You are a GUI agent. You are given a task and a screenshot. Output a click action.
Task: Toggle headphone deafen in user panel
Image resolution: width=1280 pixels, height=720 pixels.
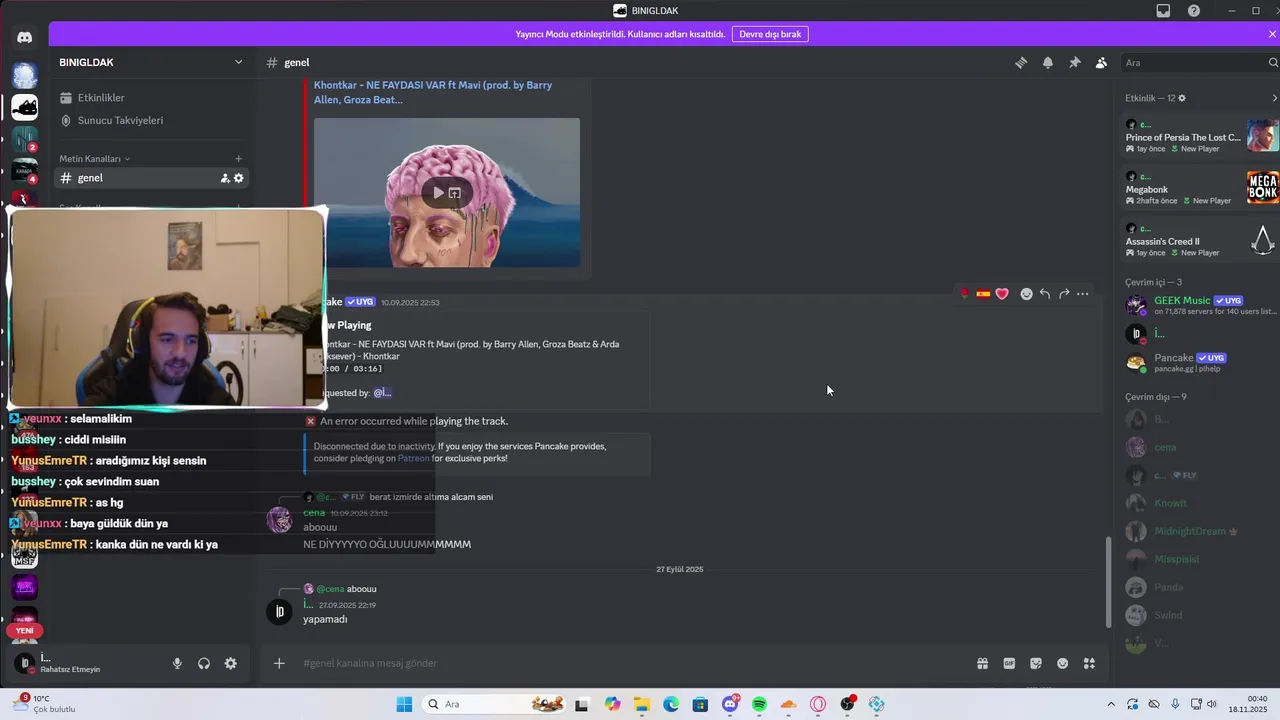tap(204, 663)
